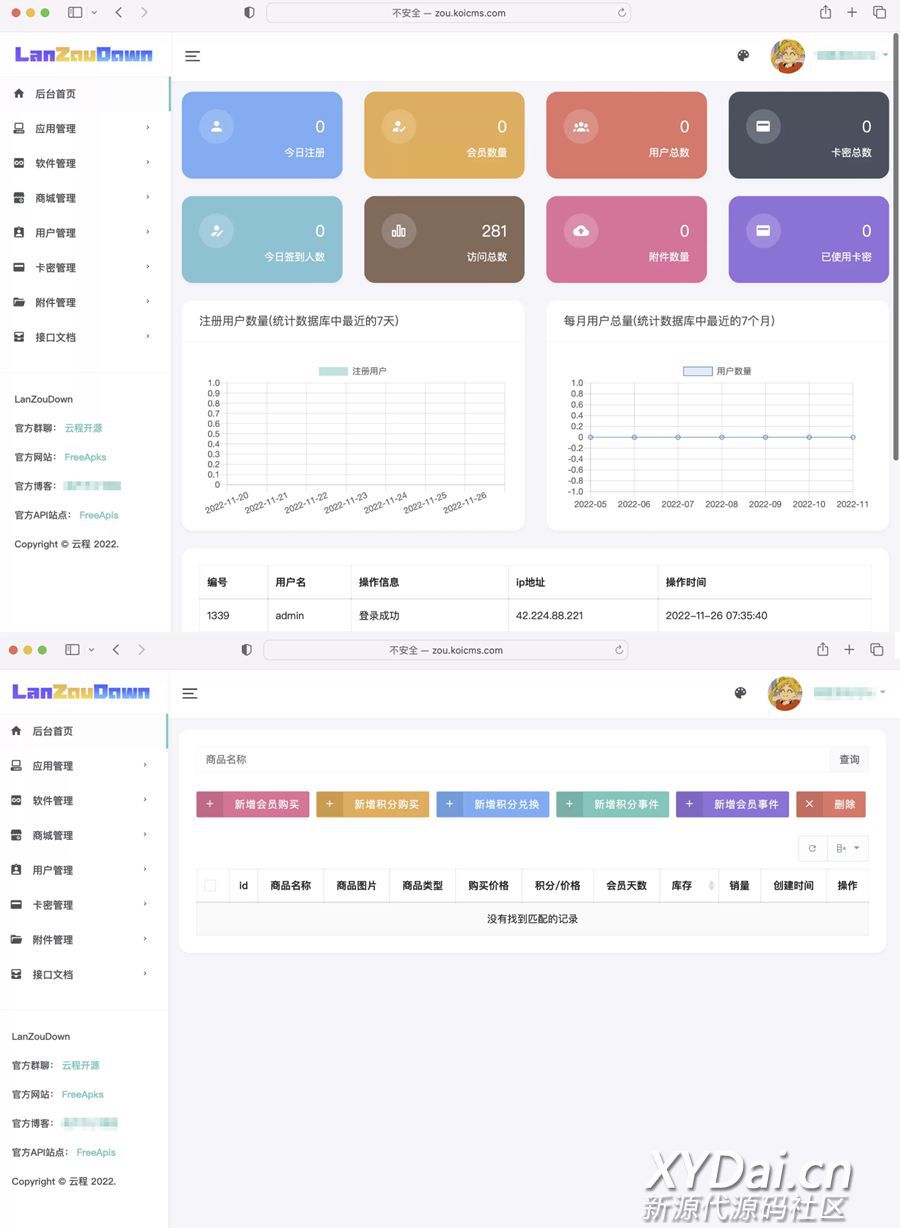900x1228 pixels.
Task: Click the 访问总数 bar chart icon
Action: 399,231
